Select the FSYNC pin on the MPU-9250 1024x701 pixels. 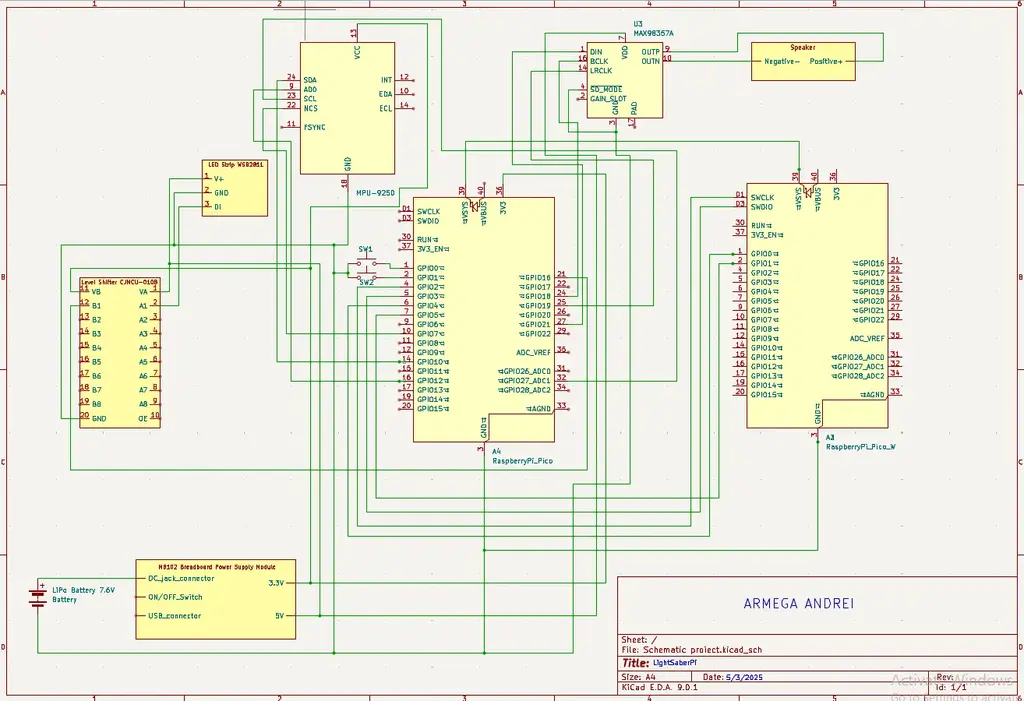point(314,126)
